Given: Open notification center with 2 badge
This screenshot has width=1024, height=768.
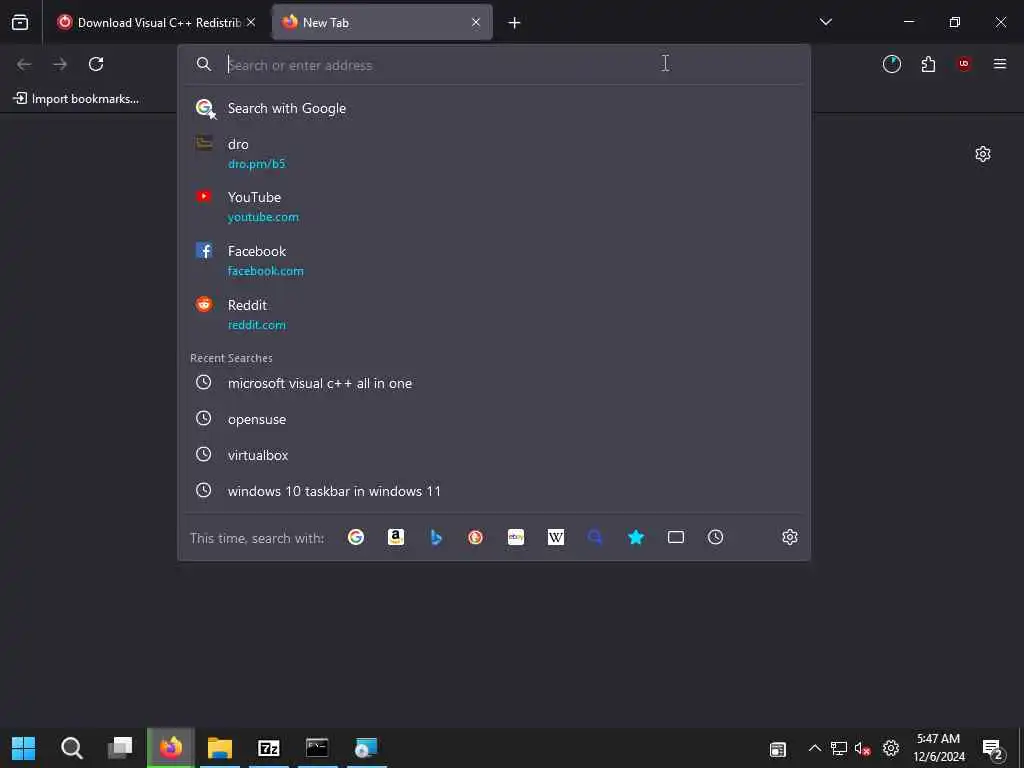Looking at the screenshot, I should [993, 749].
